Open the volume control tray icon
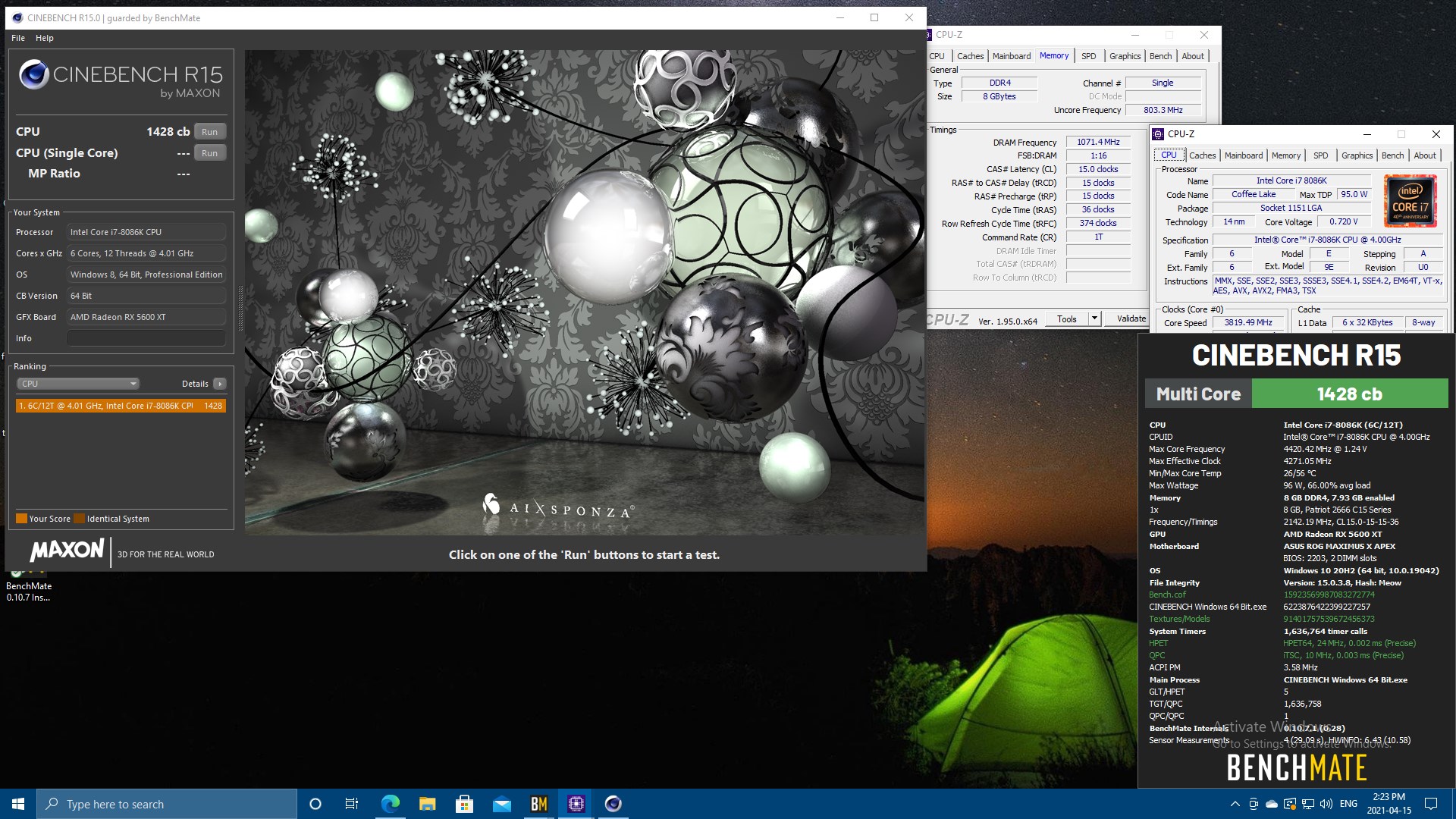 (1326, 804)
